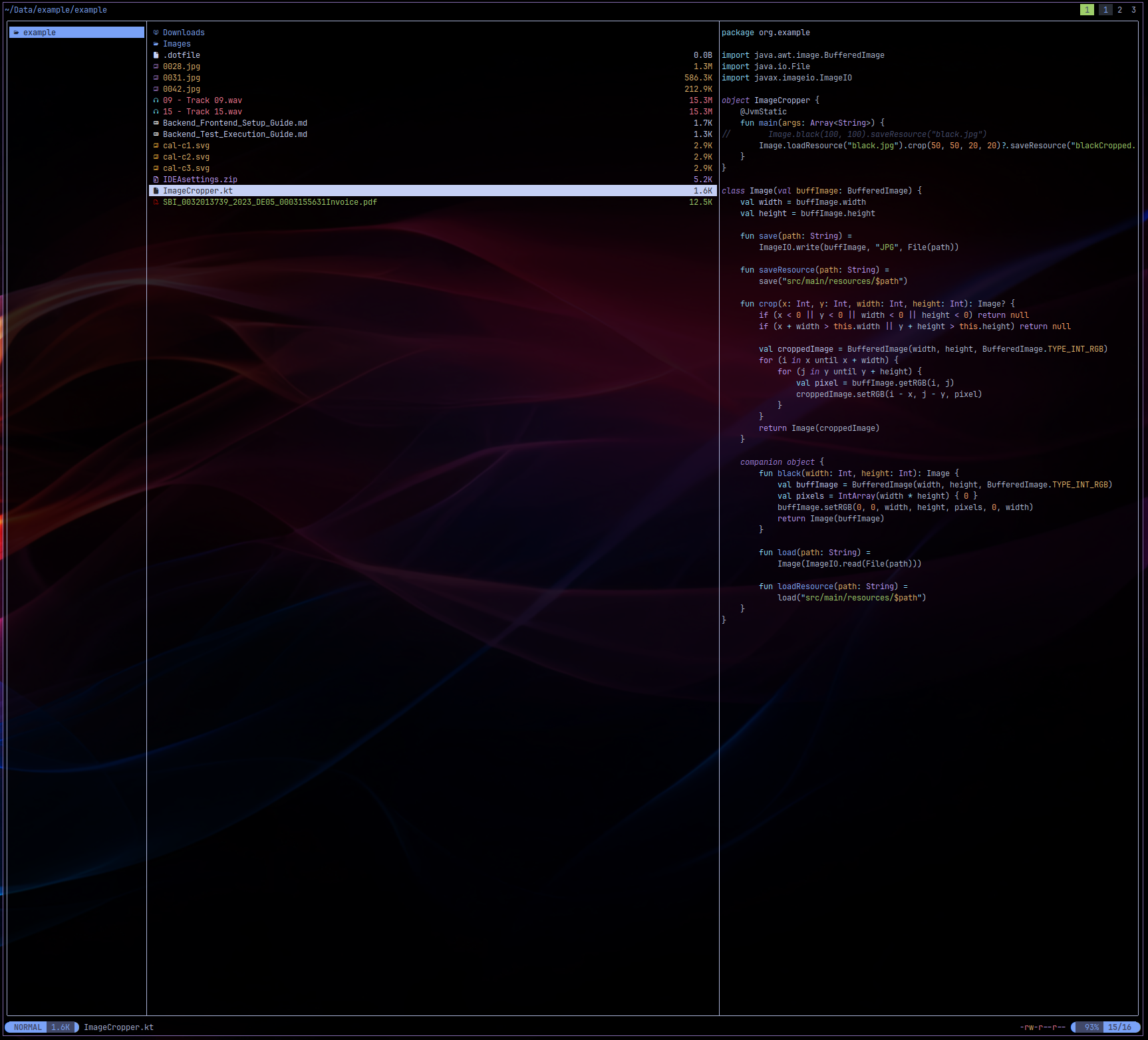Click the file icon beside .dotfile
This screenshot has height=1040, width=1148.
coord(156,55)
